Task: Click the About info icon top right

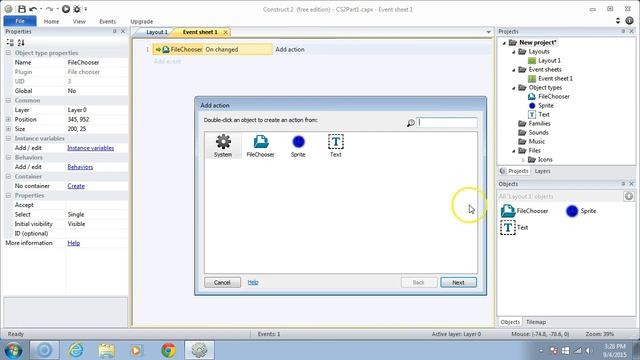Action: [629, 20]
